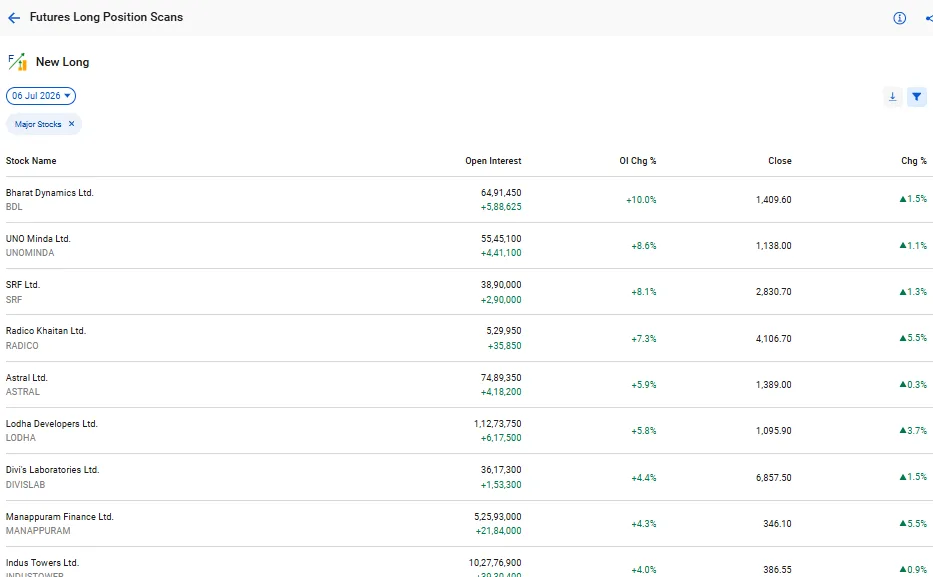Click OI Chg +7.3% for Radico Khaitan

click(644, 338)
